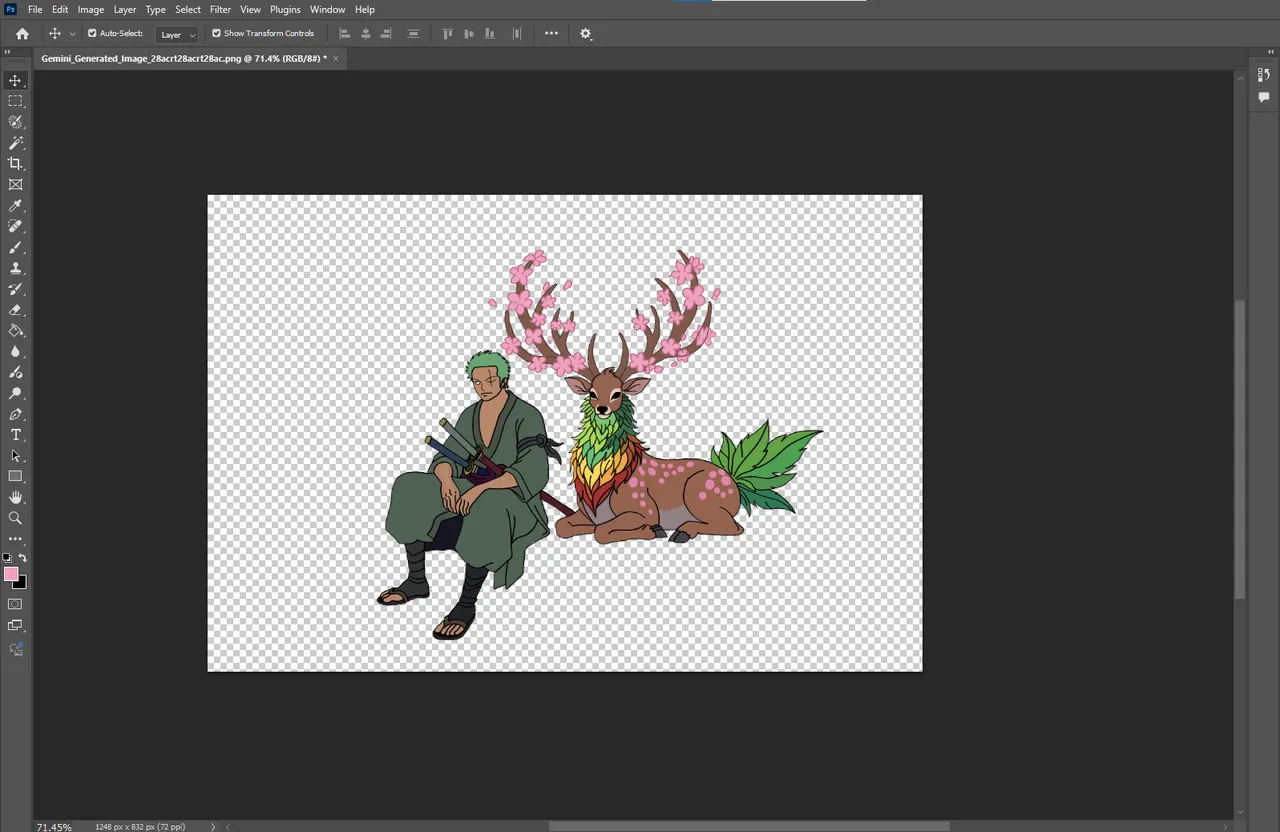Select the Rectangle shape tool

15,476
